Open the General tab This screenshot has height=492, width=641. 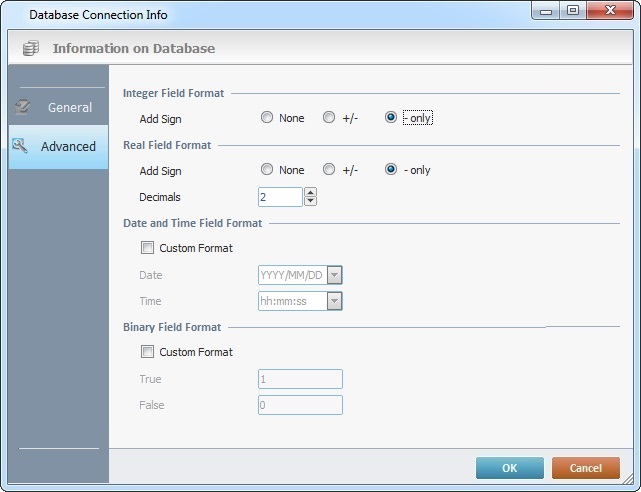tap(68, 107)
